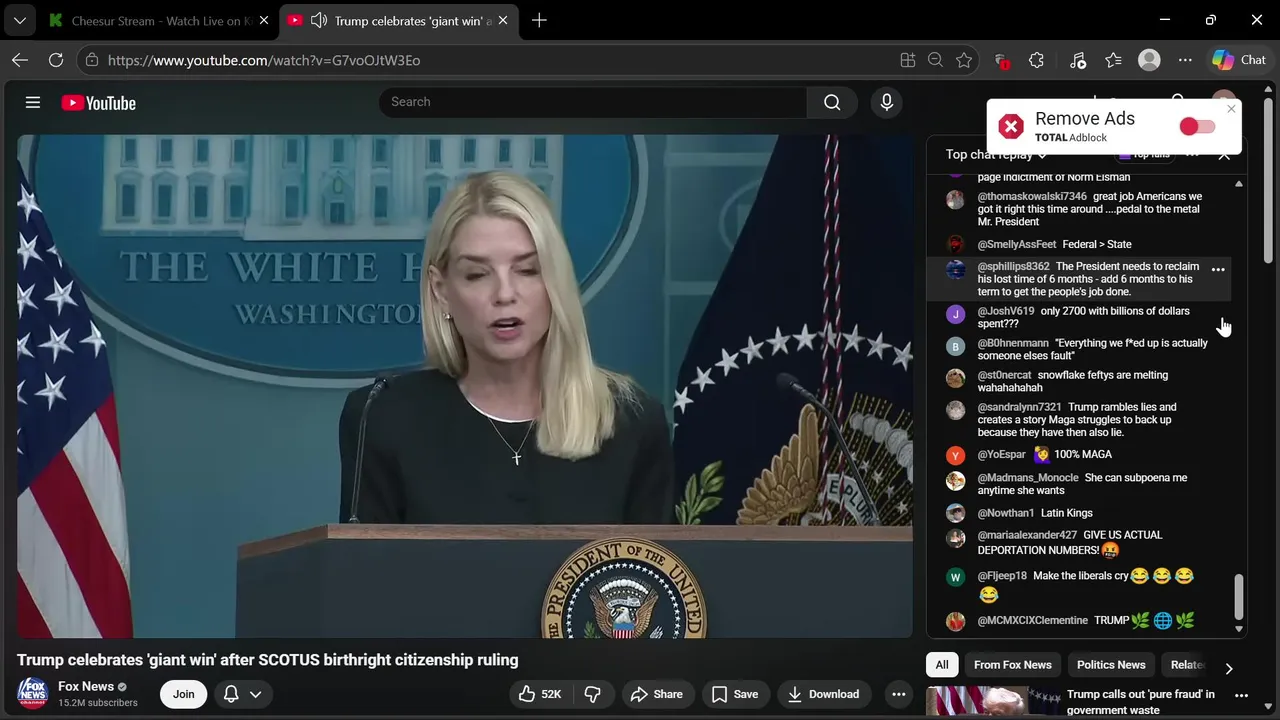Click the address bar URL
This screenshot has height=720, width=1280.
[264, 60]
